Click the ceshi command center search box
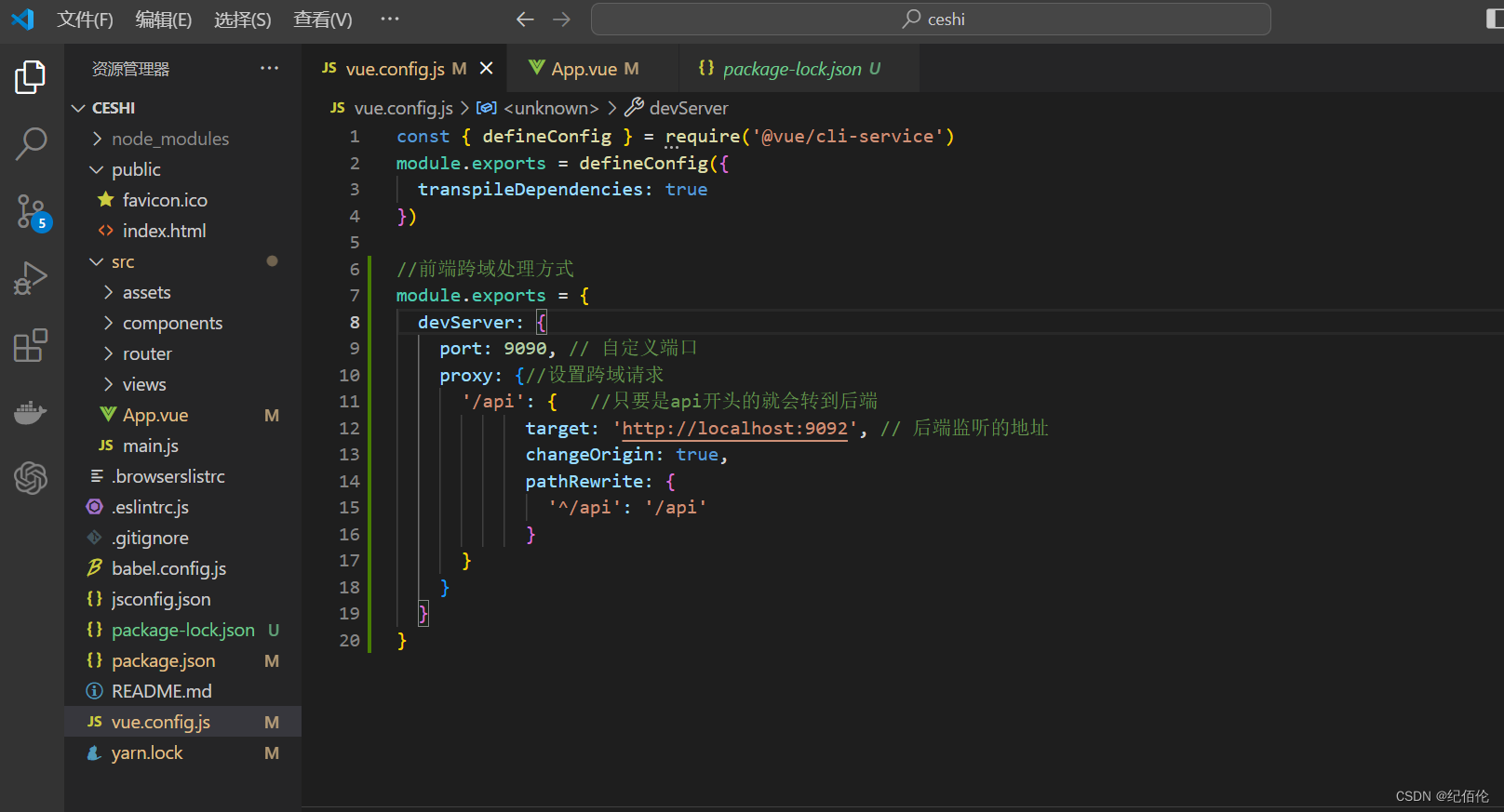 click(x=931, y=19)
